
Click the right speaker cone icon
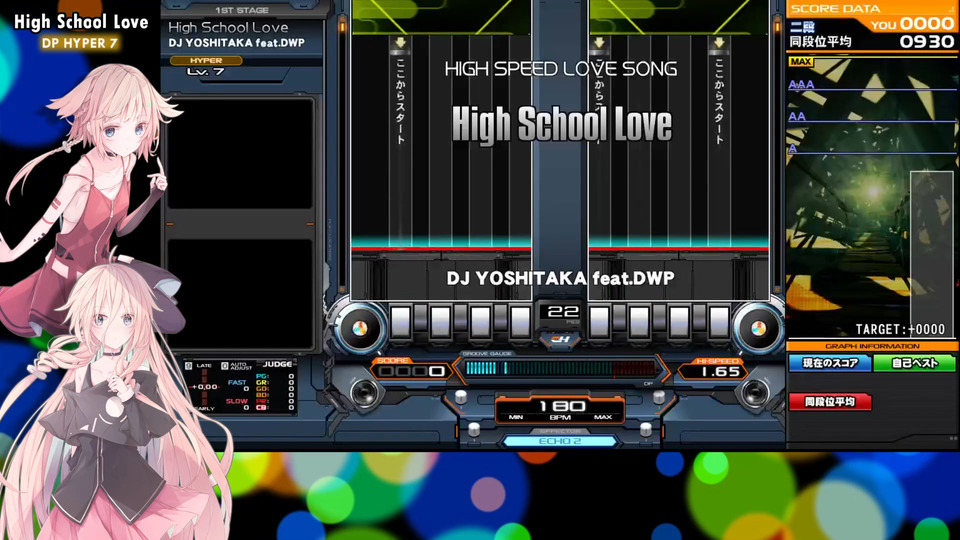click(754, 392)
